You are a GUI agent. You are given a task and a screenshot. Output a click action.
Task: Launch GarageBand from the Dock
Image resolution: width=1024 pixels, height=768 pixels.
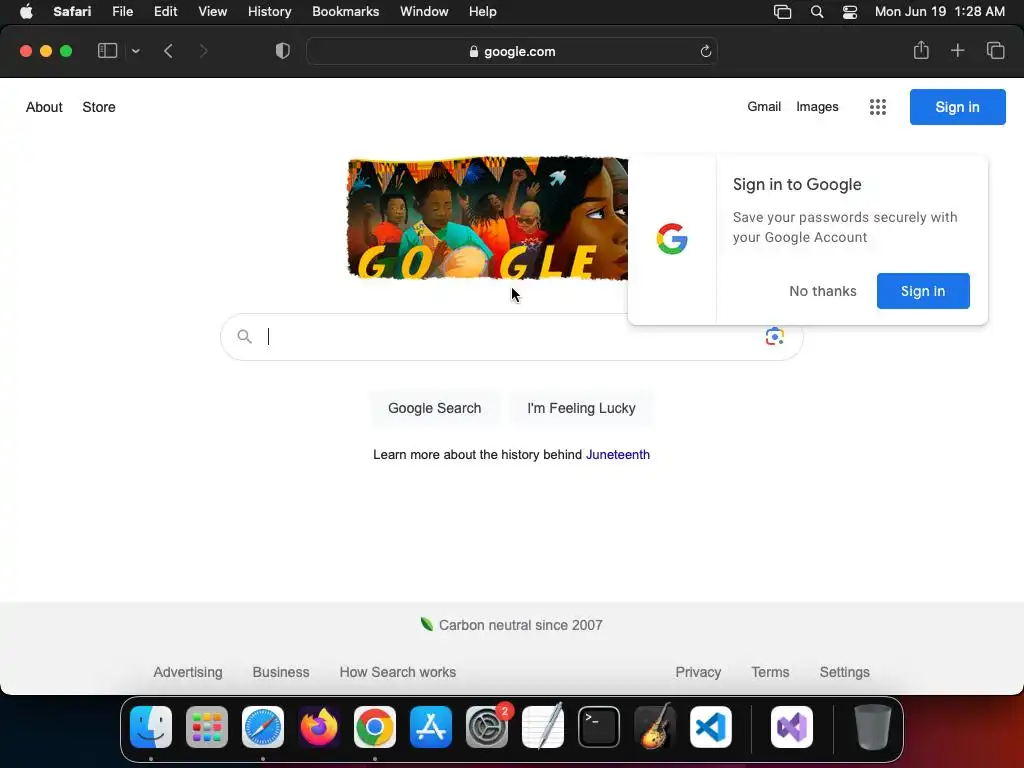pyautogui.click(x=655, y=727)
